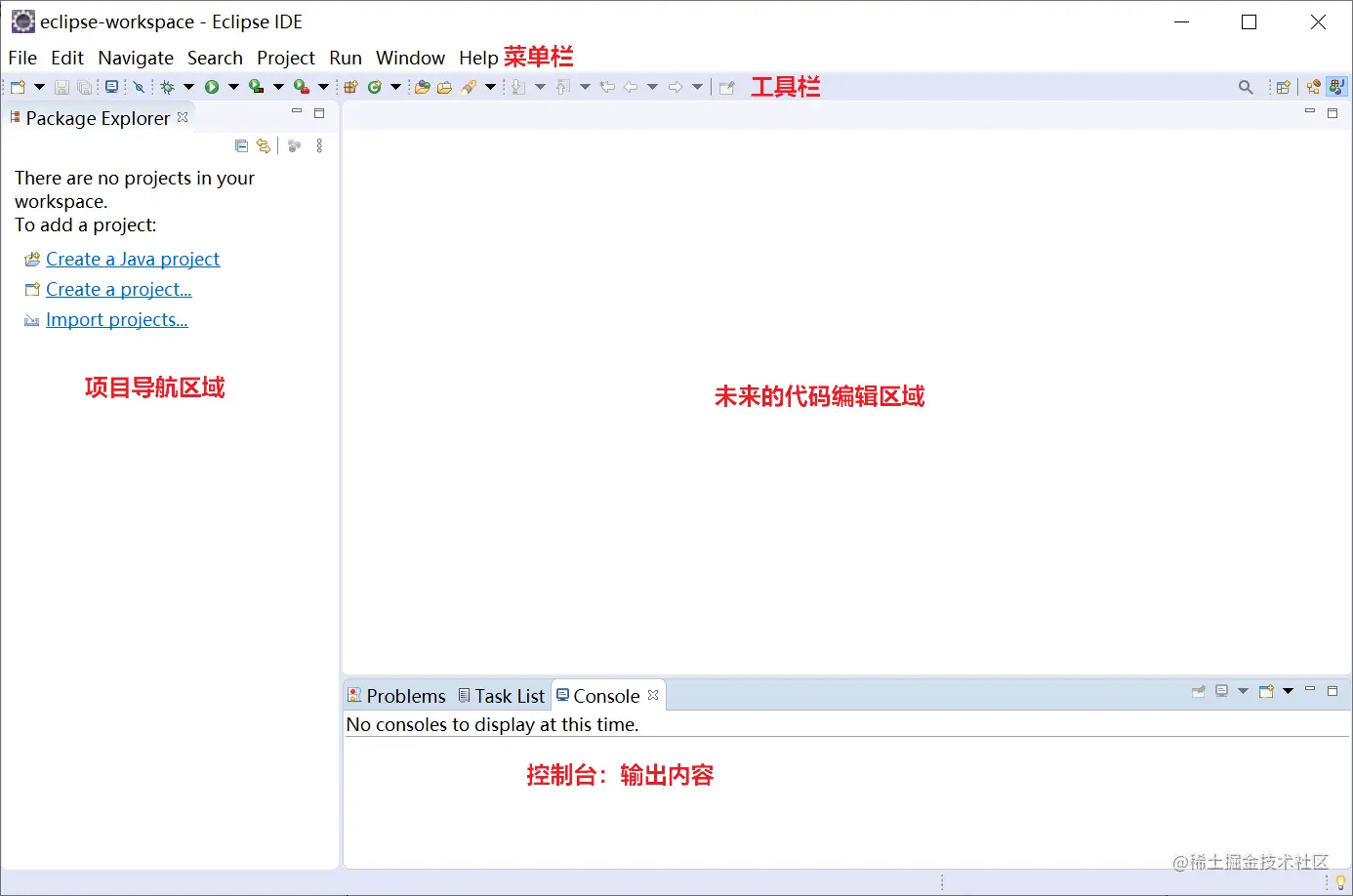Screen dimensions: 1353x896
Task: Click the Display Selected Console icon
Action: click(1221, 691)
